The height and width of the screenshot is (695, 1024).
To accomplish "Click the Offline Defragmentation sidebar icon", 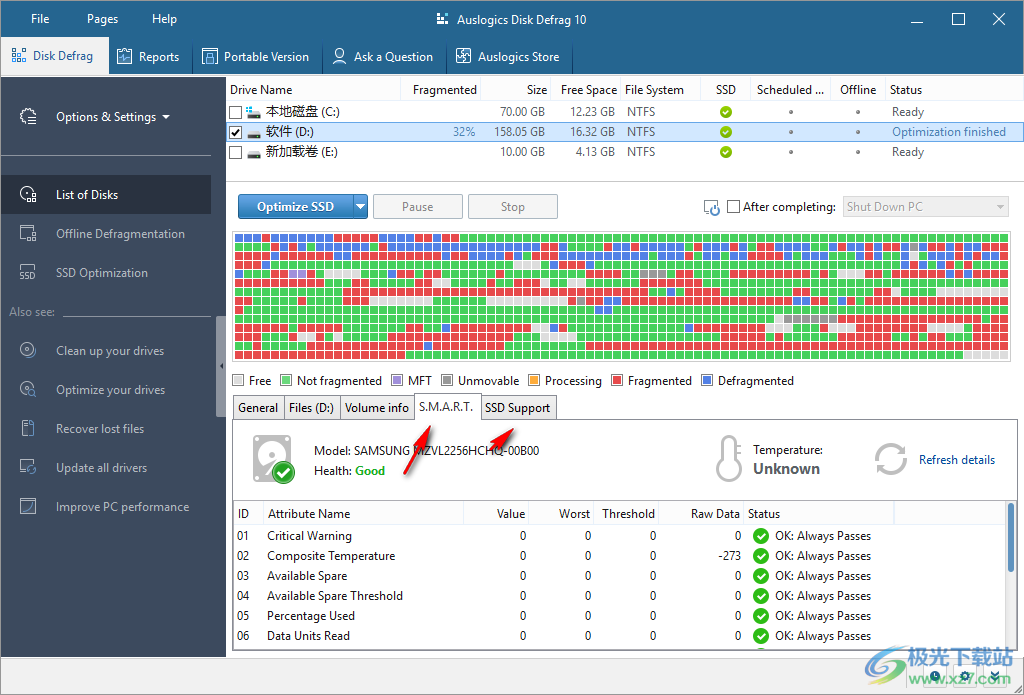I will [27, 234].
